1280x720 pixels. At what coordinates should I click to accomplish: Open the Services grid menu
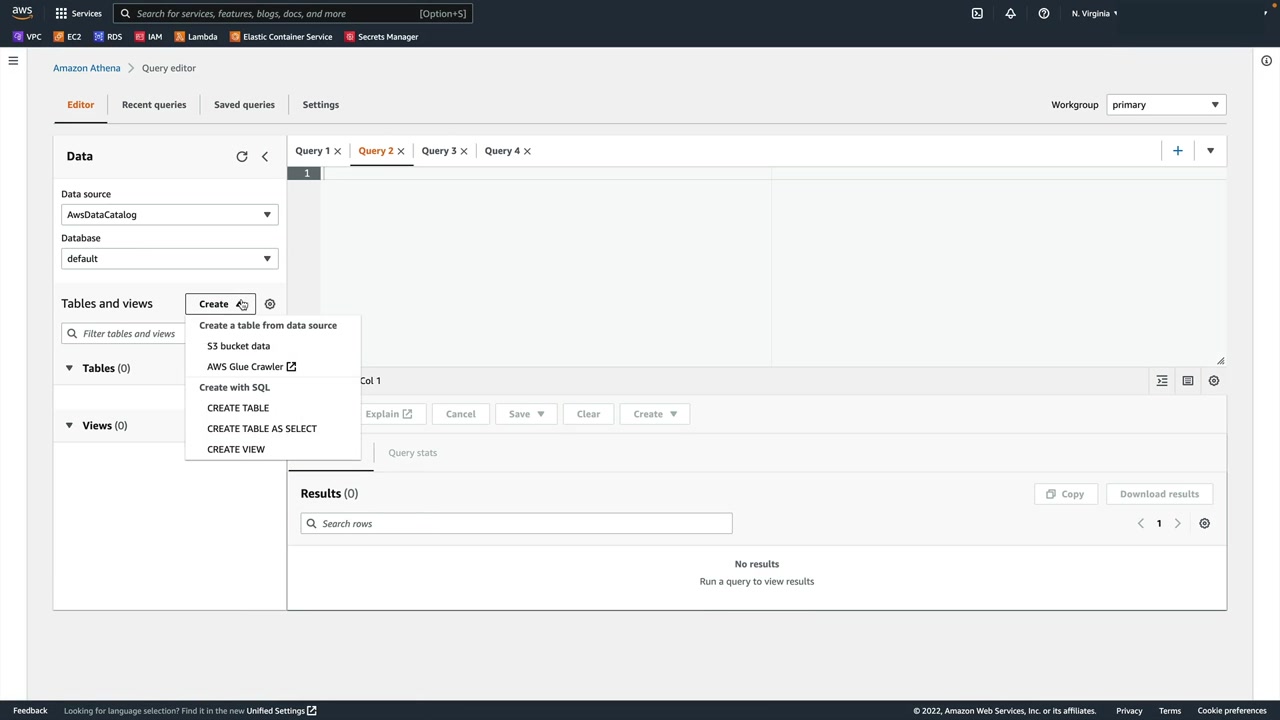point(78,13)
